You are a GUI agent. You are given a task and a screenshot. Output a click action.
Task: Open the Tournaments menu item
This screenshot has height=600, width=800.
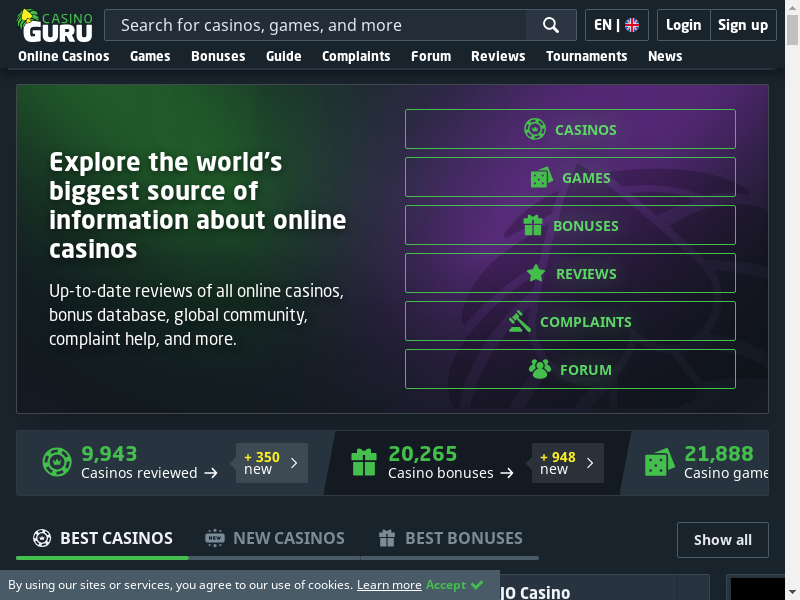tap(586, 56)
